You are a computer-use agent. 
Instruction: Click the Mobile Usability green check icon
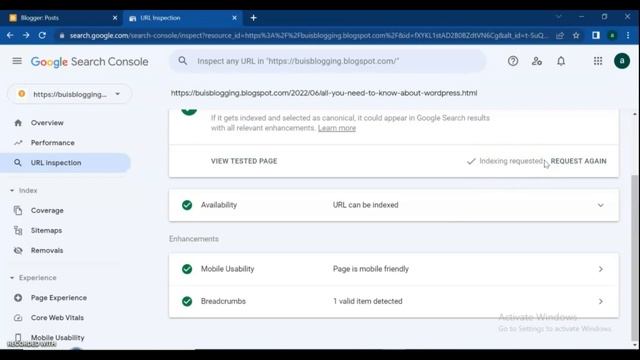187,269
